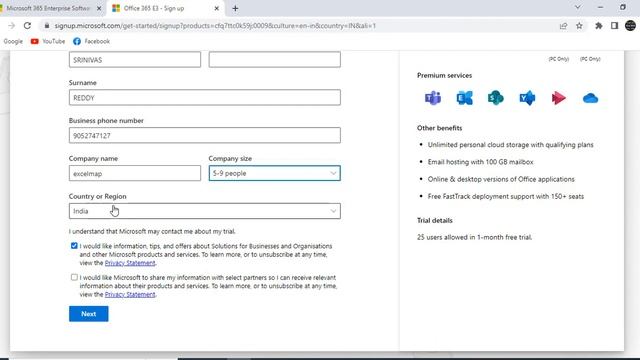
Task: Click the 'Other benefits' heading
Action: pos(439,128)
